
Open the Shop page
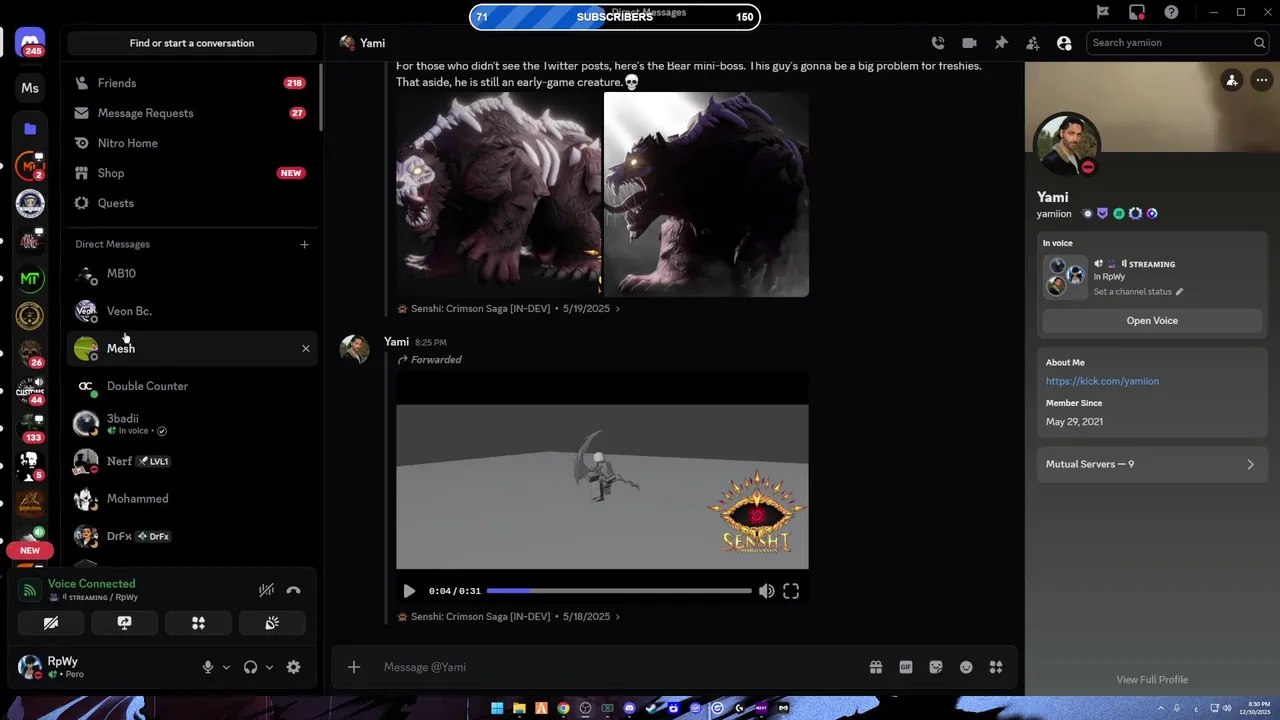coord(191,173)
